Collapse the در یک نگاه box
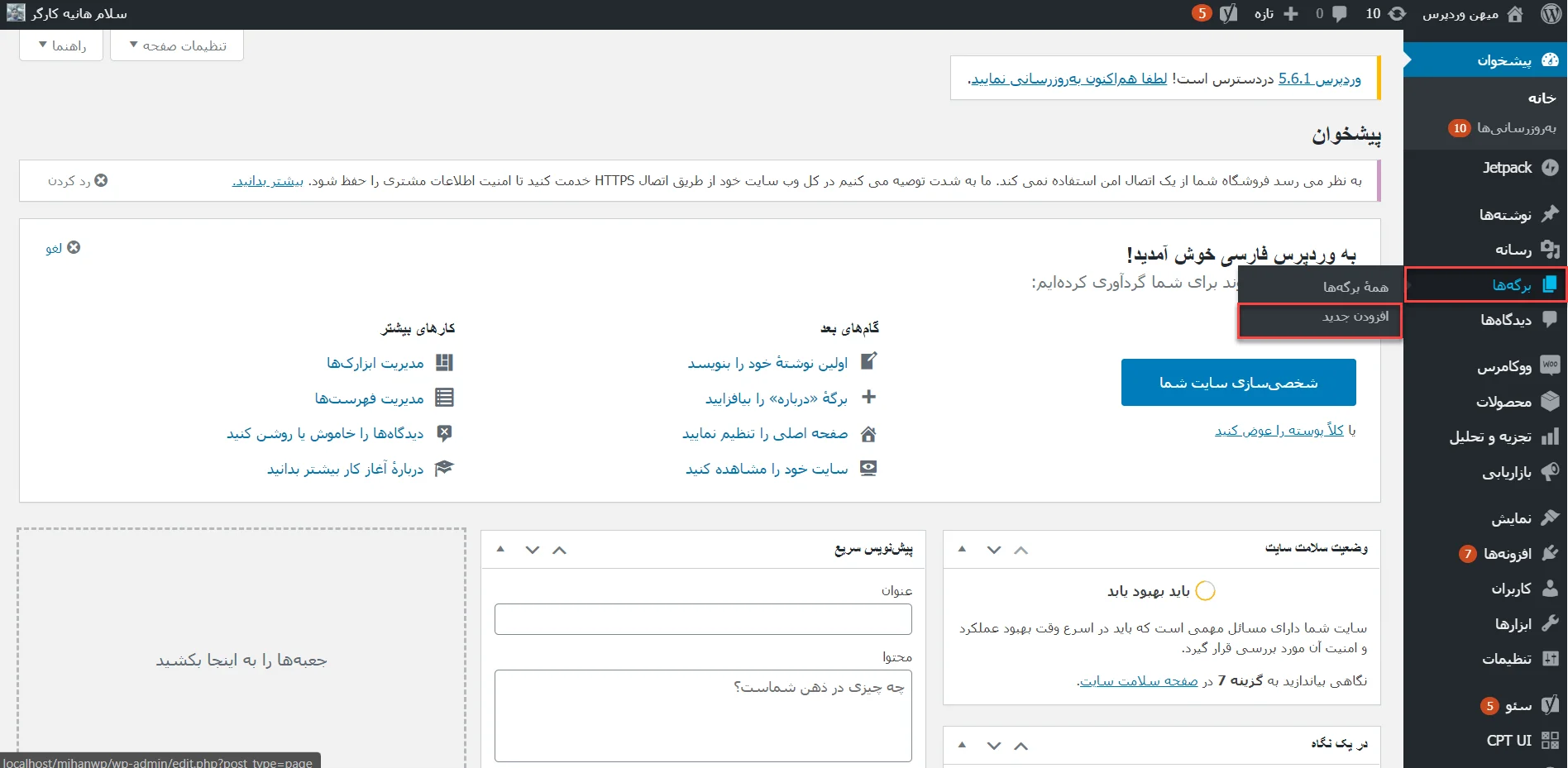 (962, 745)
